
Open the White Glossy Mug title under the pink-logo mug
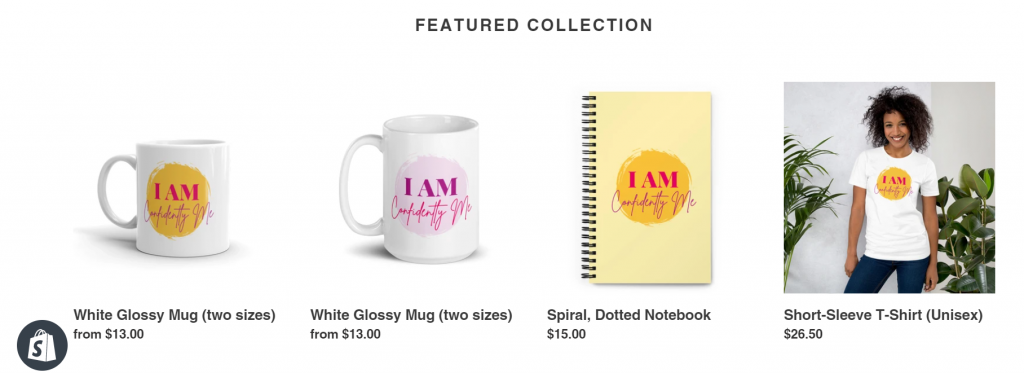point(411,315)
